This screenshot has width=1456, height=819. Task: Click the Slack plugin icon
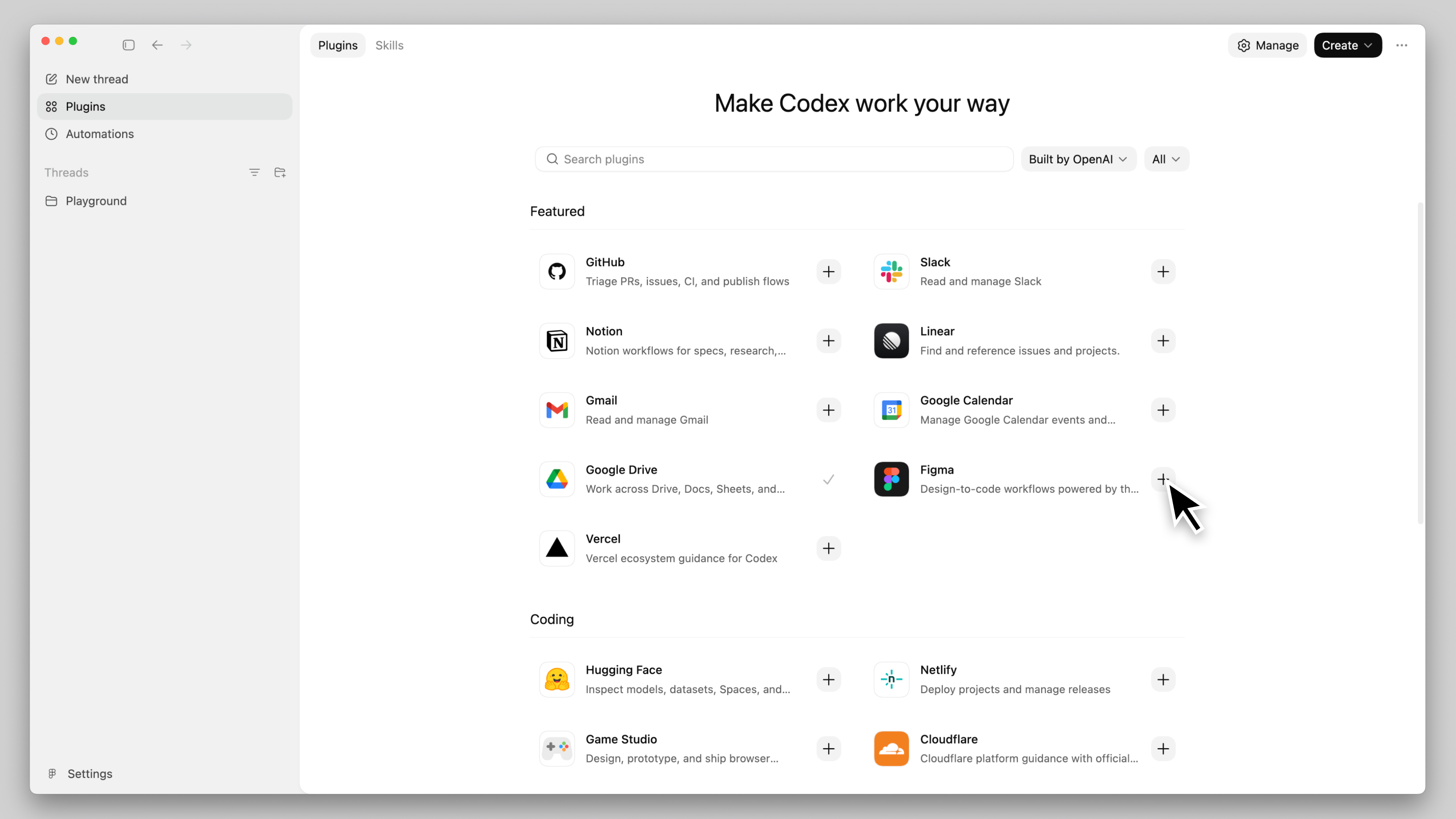pos(891,272)
